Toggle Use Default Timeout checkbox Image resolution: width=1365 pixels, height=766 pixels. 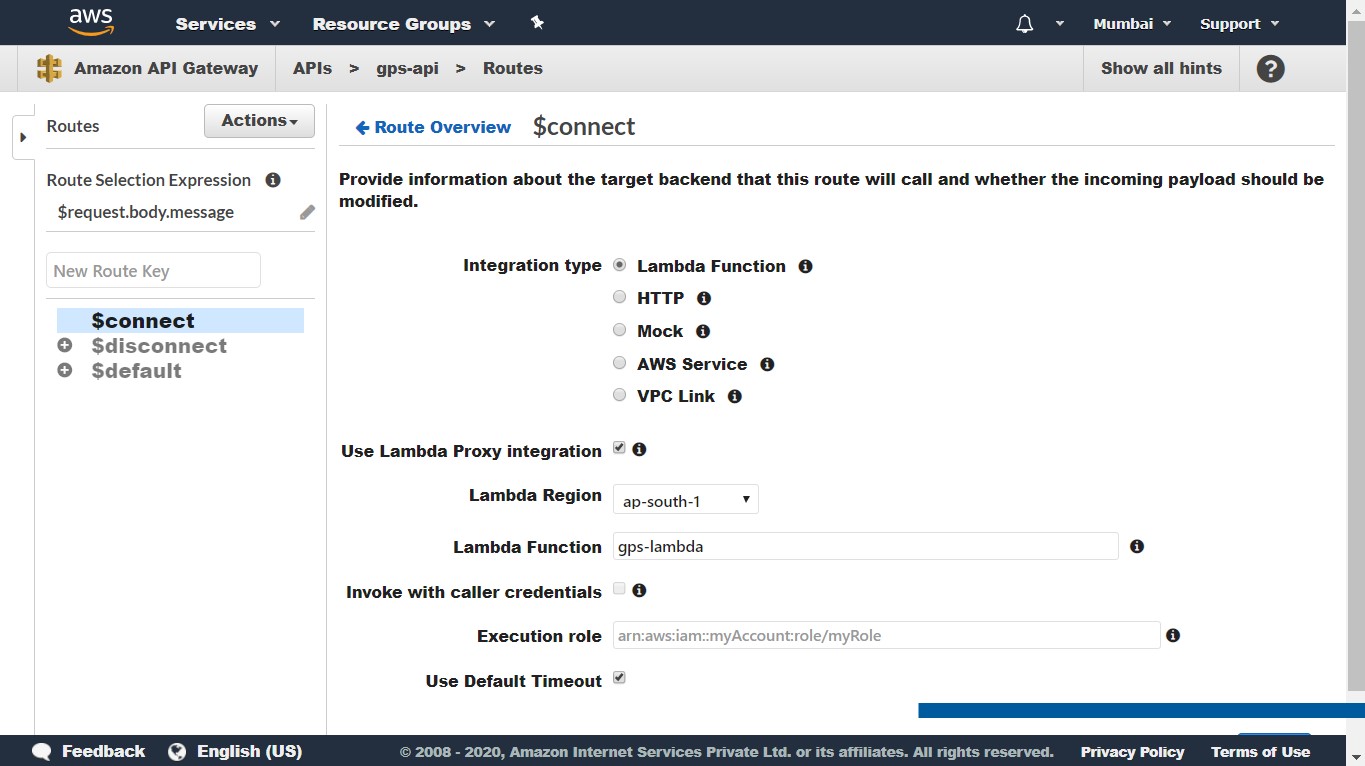619,678
